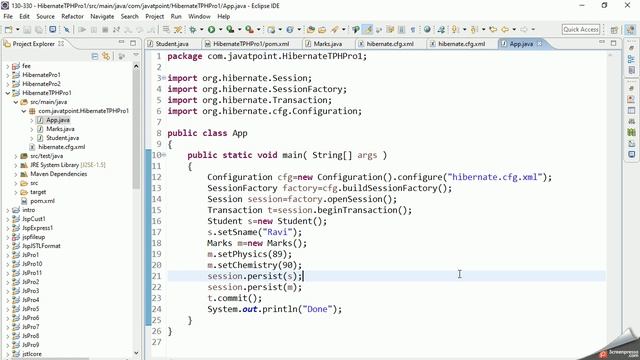
Task: Open the File menu
Action: pyautogui.click(x=8, y=16)
